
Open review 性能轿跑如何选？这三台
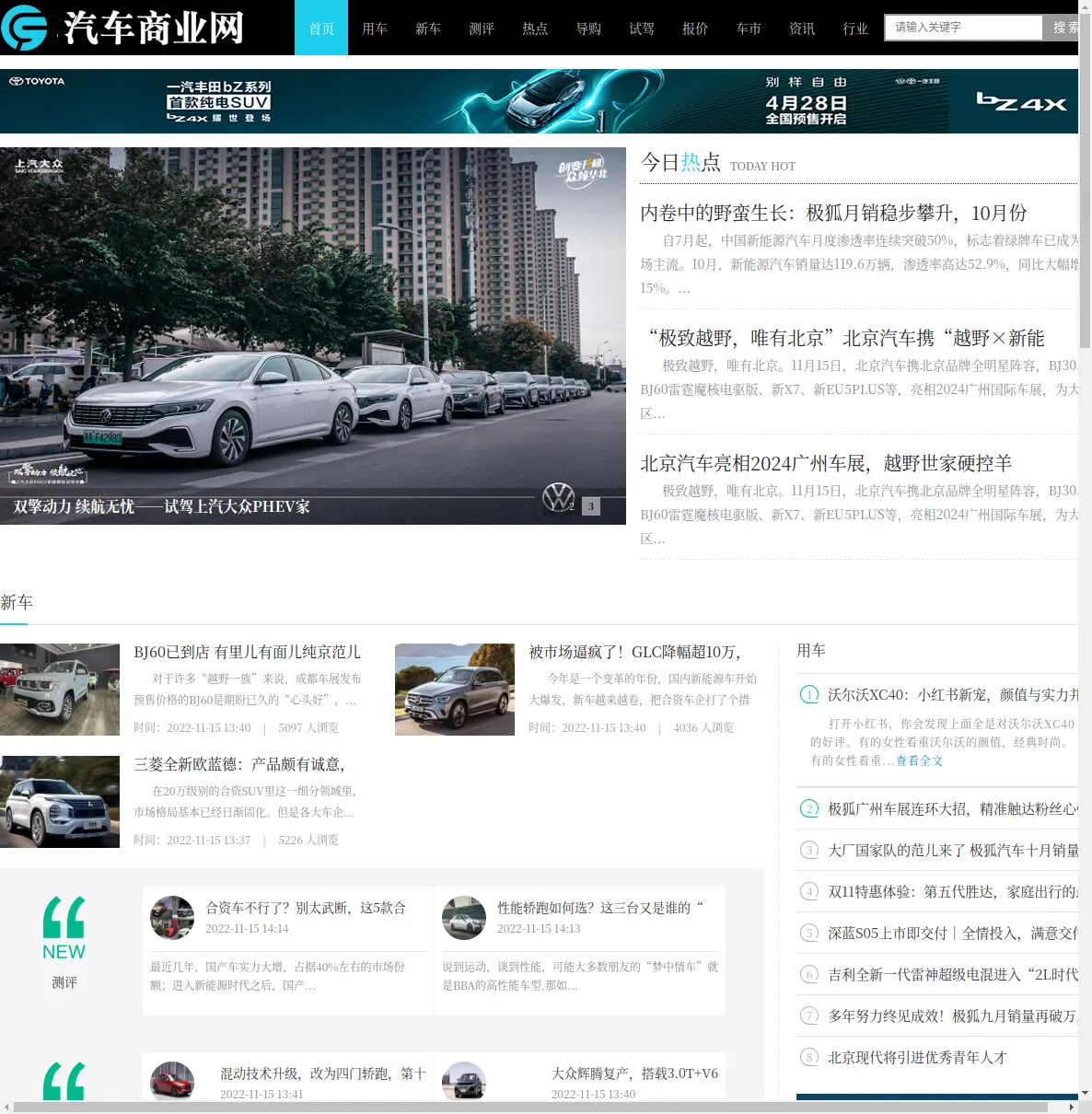(x=600, y=908)
